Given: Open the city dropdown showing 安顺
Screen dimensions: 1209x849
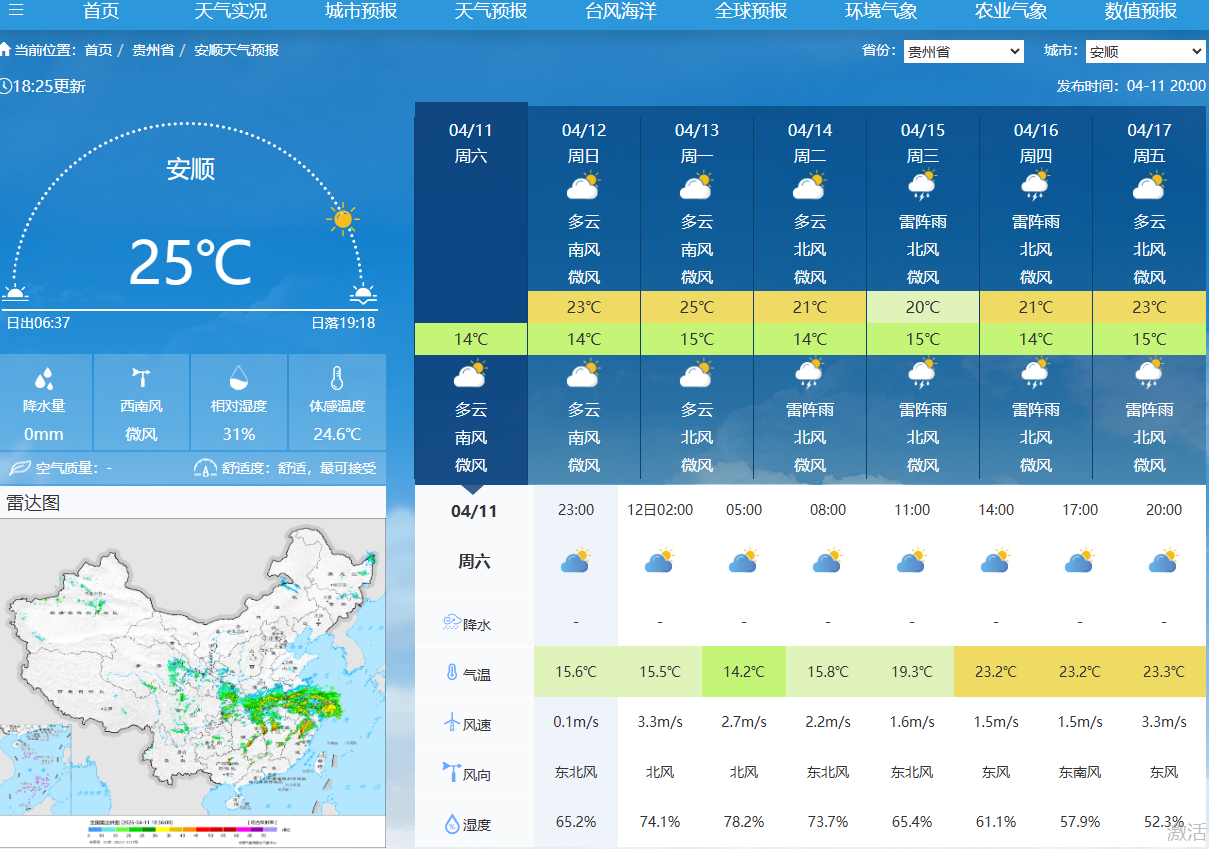Looking at the screenshot, I should [x=1145, y=52].
